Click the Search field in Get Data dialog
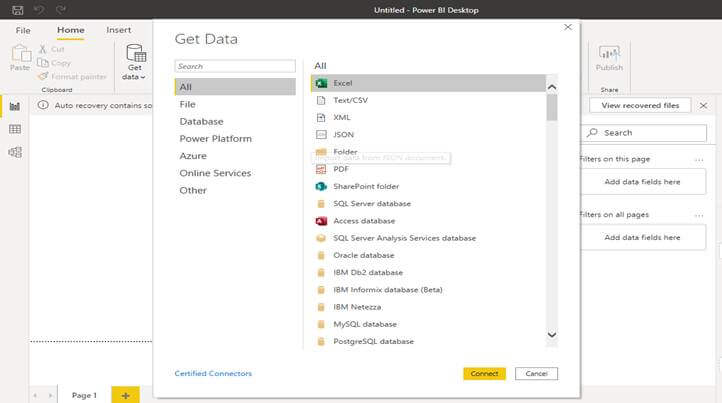 click(x=235, y=66)
